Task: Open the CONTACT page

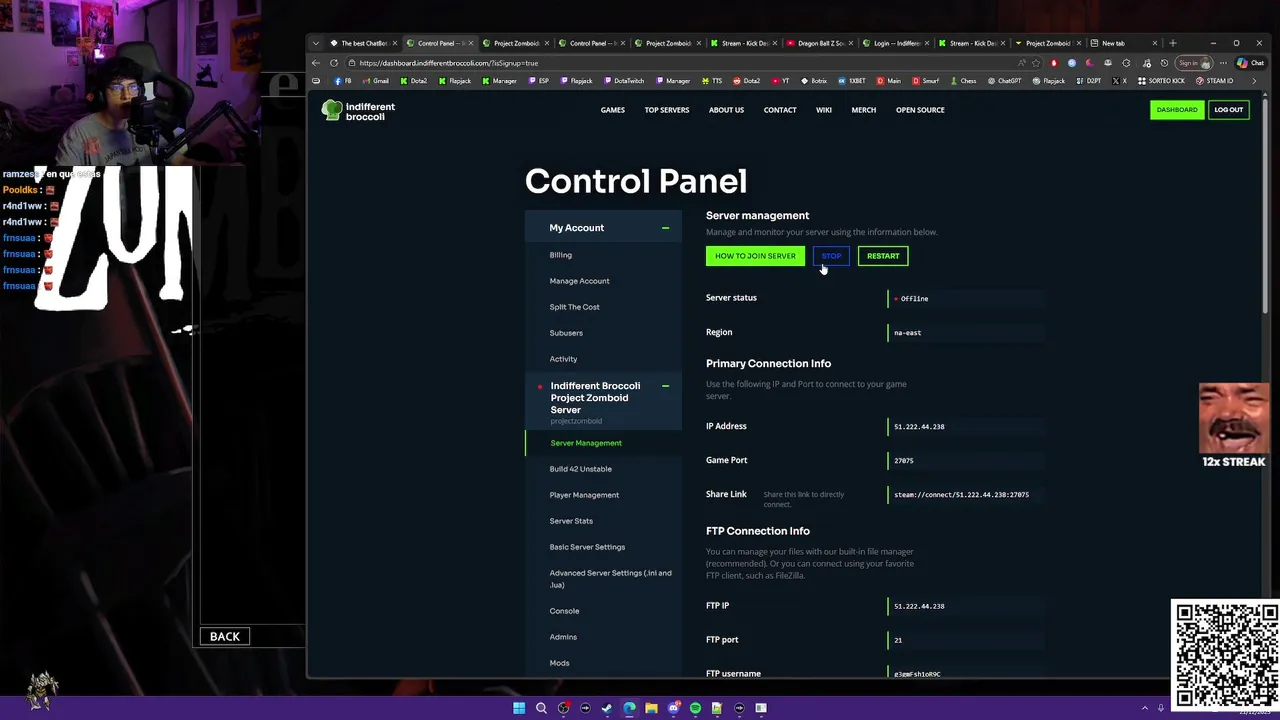Action: [780, 110]
